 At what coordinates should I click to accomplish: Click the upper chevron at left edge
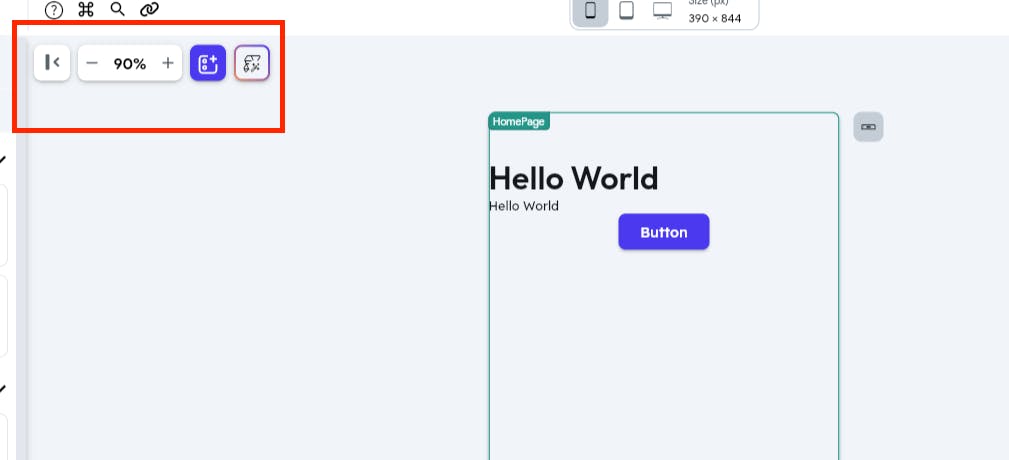(x=3, y=159)
